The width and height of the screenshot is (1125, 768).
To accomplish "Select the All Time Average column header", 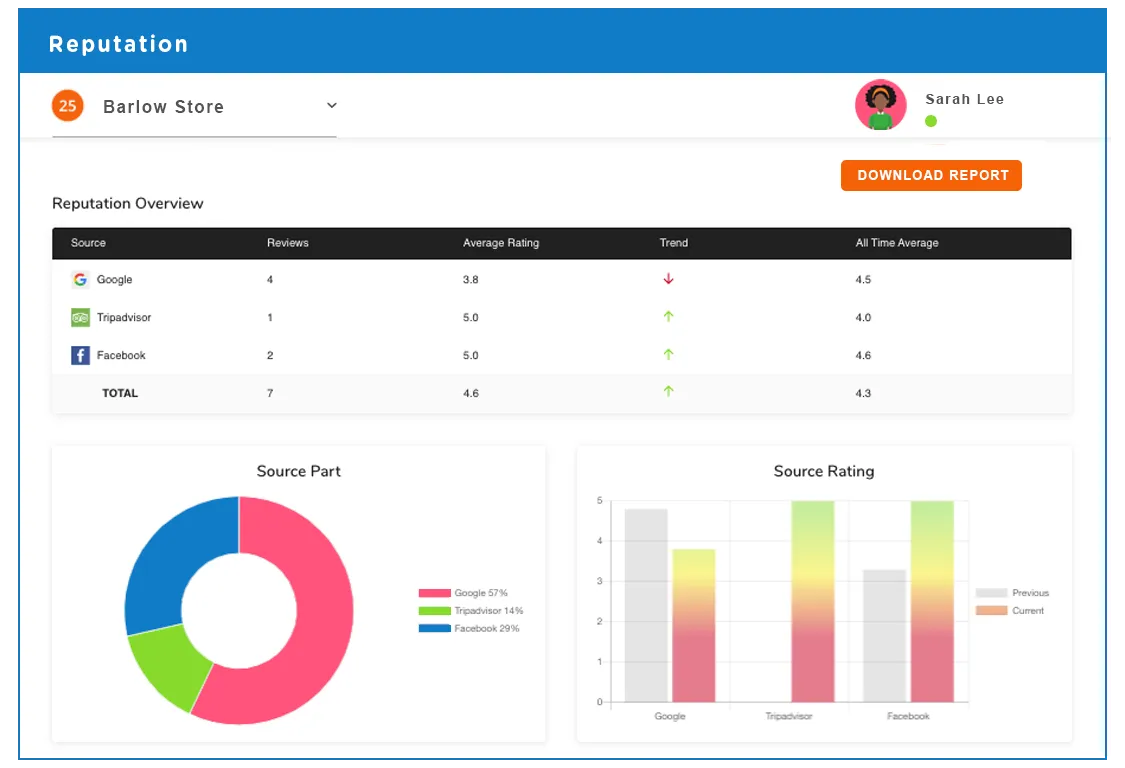I will pyautogui.click(x=897, y=242).
